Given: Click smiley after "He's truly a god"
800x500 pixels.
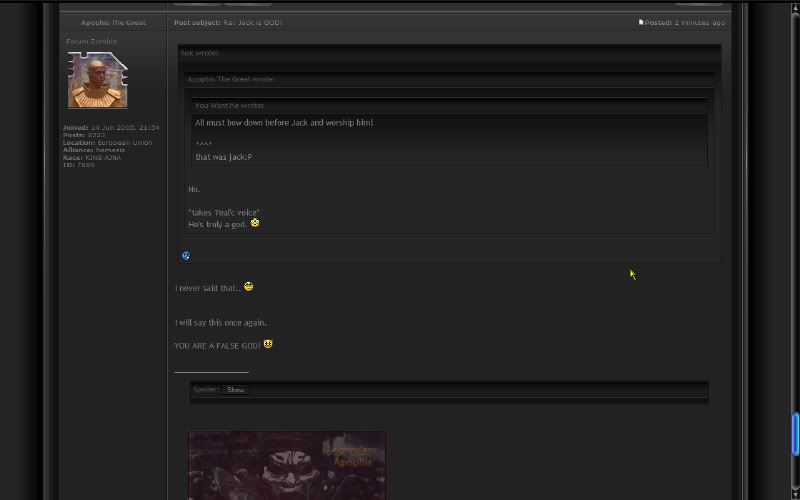Looking at the screenshot, I should click(255, 224).
